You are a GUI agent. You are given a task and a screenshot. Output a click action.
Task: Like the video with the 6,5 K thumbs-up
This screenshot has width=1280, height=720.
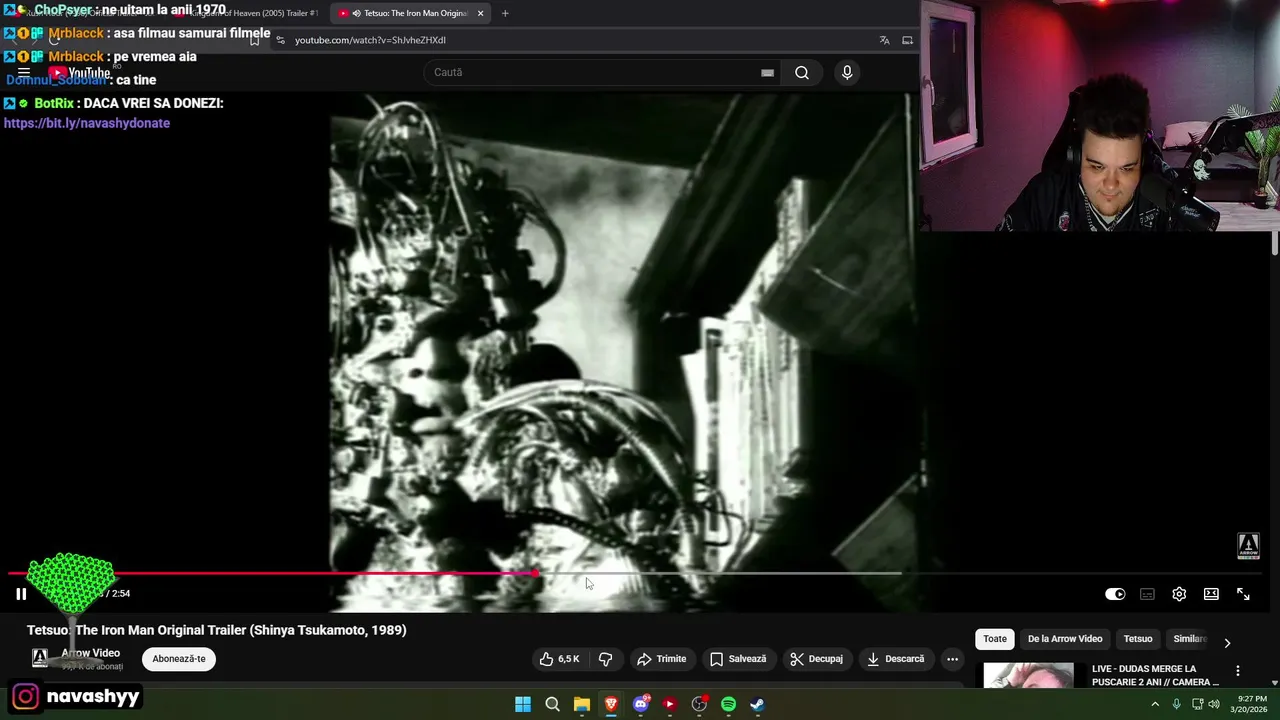[559, 659]
